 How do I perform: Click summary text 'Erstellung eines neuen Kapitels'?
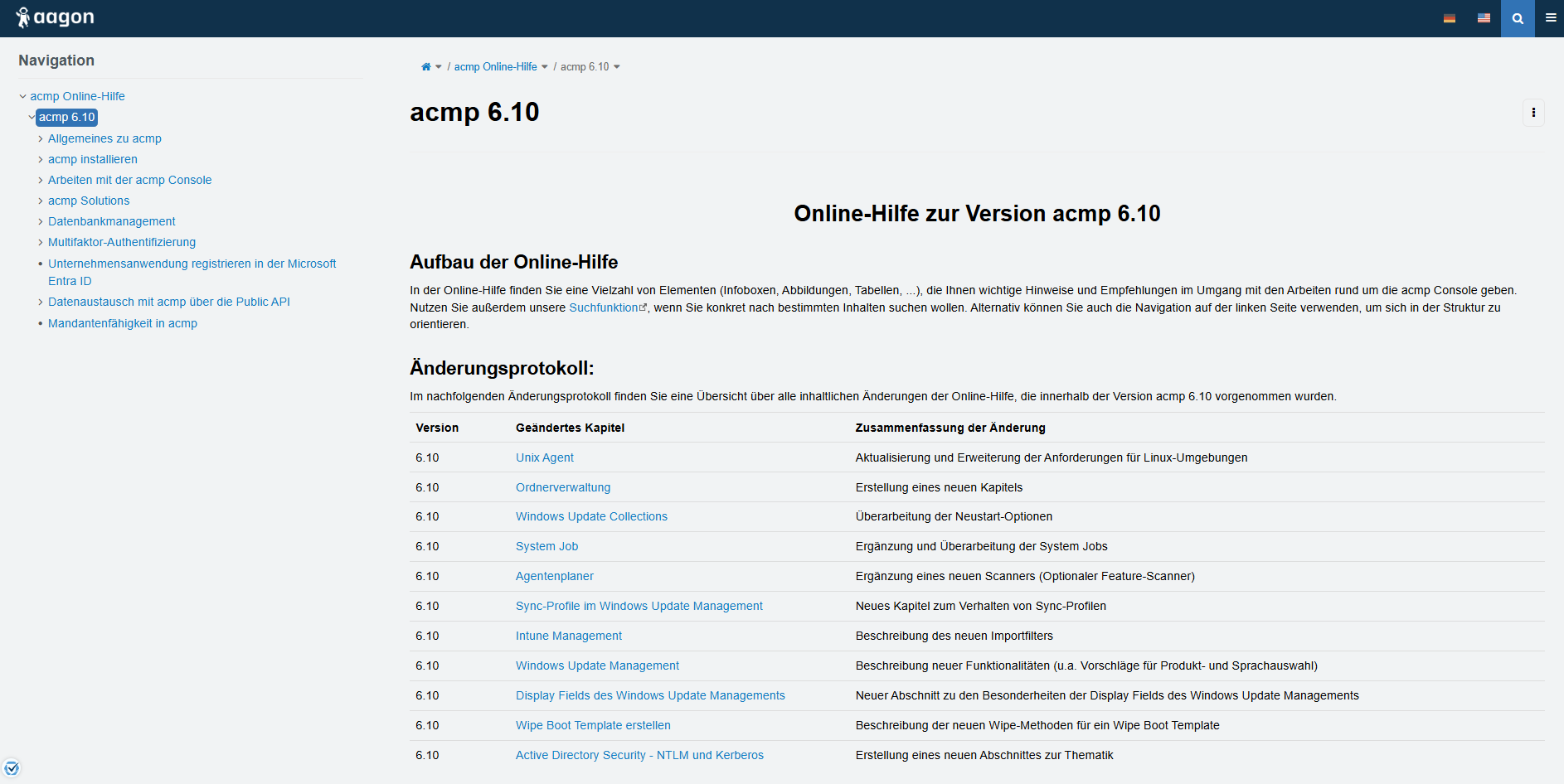point(940,487)
